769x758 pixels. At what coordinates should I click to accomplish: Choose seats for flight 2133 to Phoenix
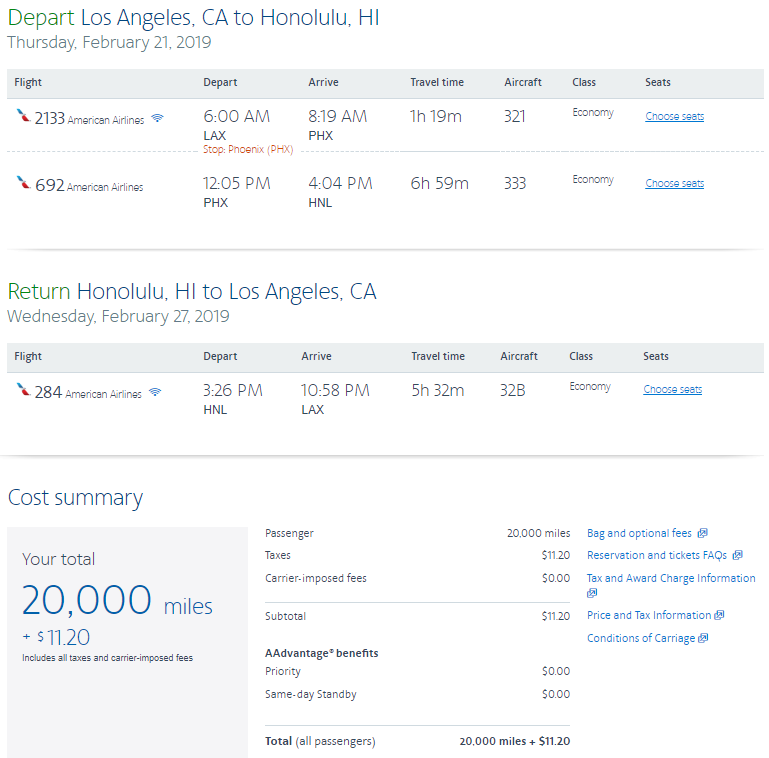pyautogui.click(x=674, y=117)
